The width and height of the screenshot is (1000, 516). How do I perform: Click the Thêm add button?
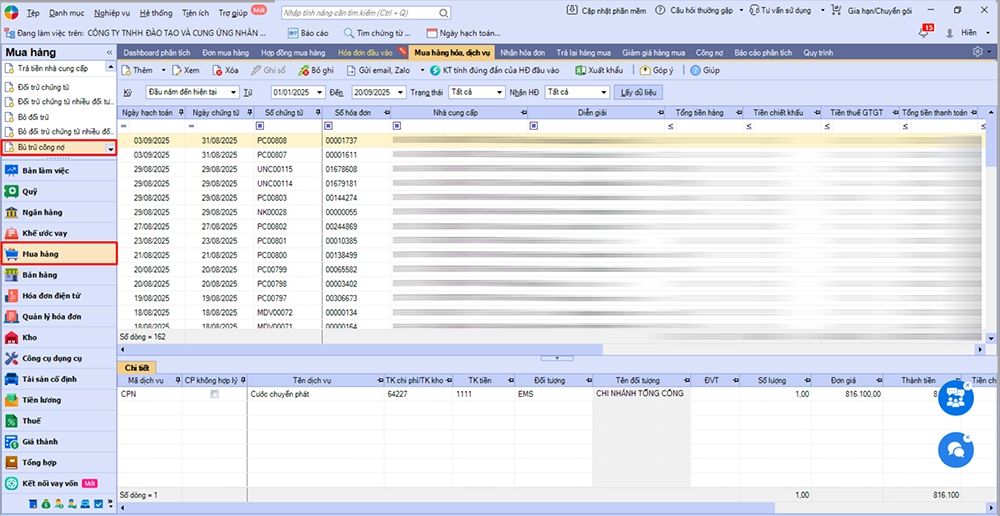pyautogui.click(x=138, y=71)
